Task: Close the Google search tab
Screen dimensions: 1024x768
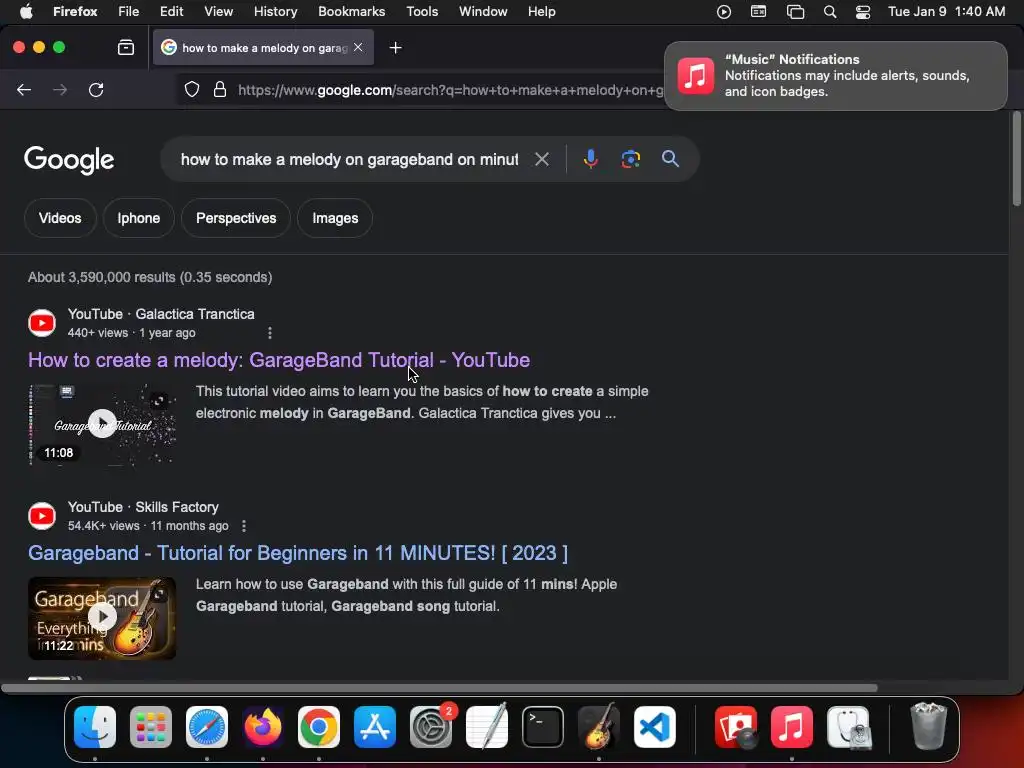Action: pos(358,47)
